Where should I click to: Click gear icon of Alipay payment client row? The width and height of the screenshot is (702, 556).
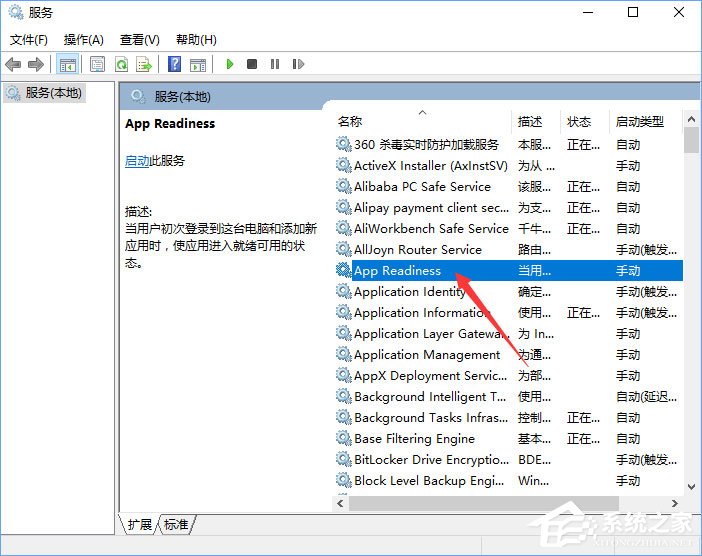point(344,207)
